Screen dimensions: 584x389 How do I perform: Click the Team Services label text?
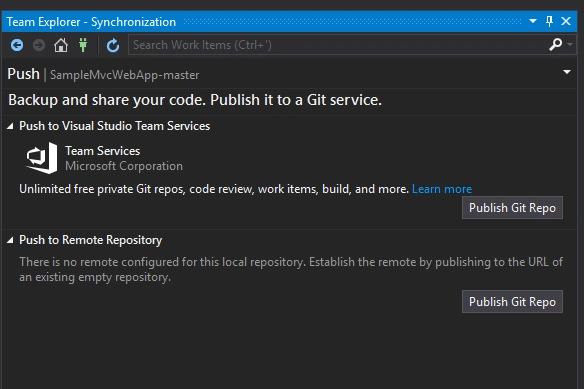pyautogui.click(x=102, y=151)
